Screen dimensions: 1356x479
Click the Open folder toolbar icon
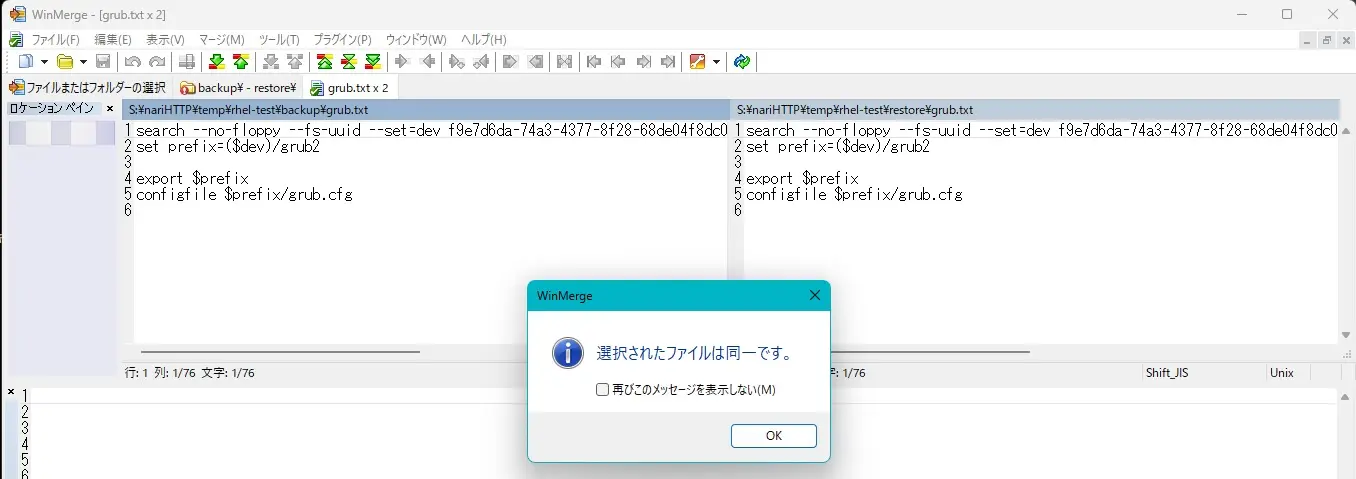tap(65, 62)
